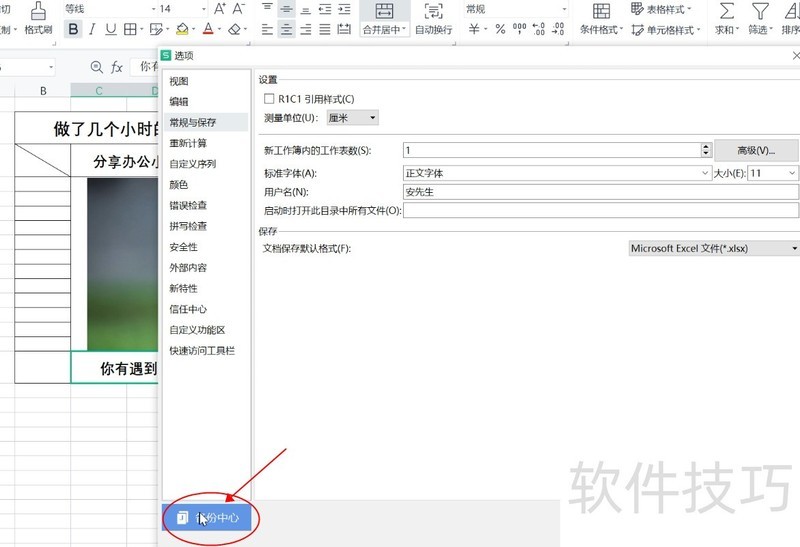Viewport: 800px width, 547px height.
Task: Align cell content to top
Action: click(267, 9)
